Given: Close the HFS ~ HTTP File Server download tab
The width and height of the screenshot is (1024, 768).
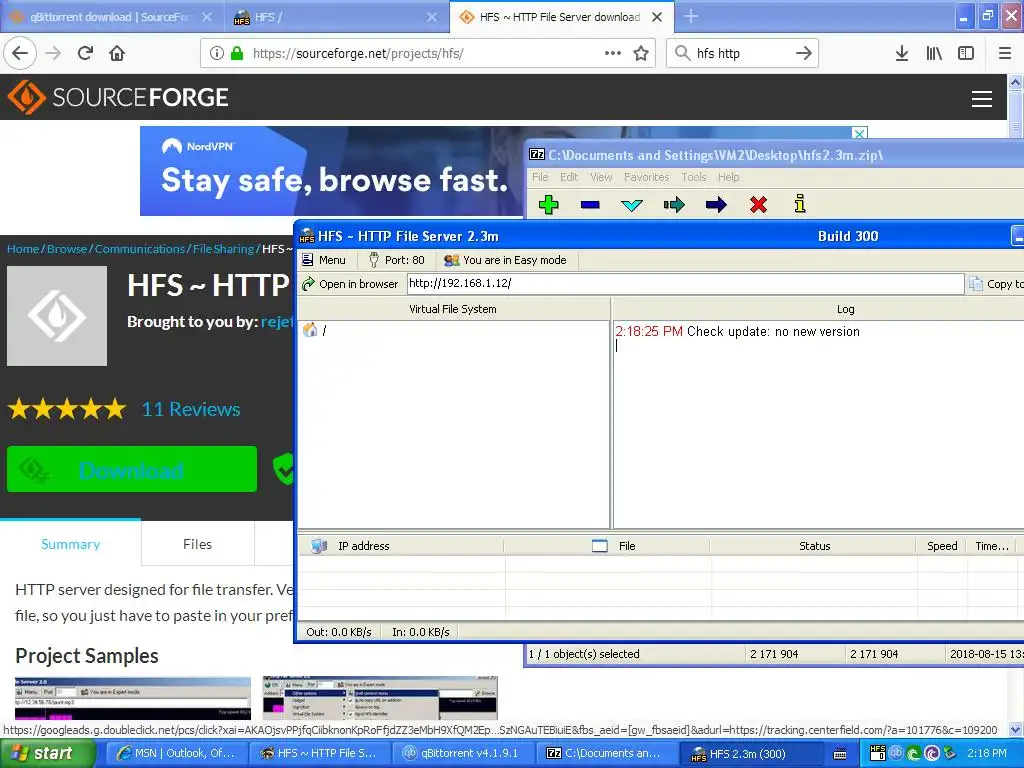Looking at the screenshot, I should point(657,17).
